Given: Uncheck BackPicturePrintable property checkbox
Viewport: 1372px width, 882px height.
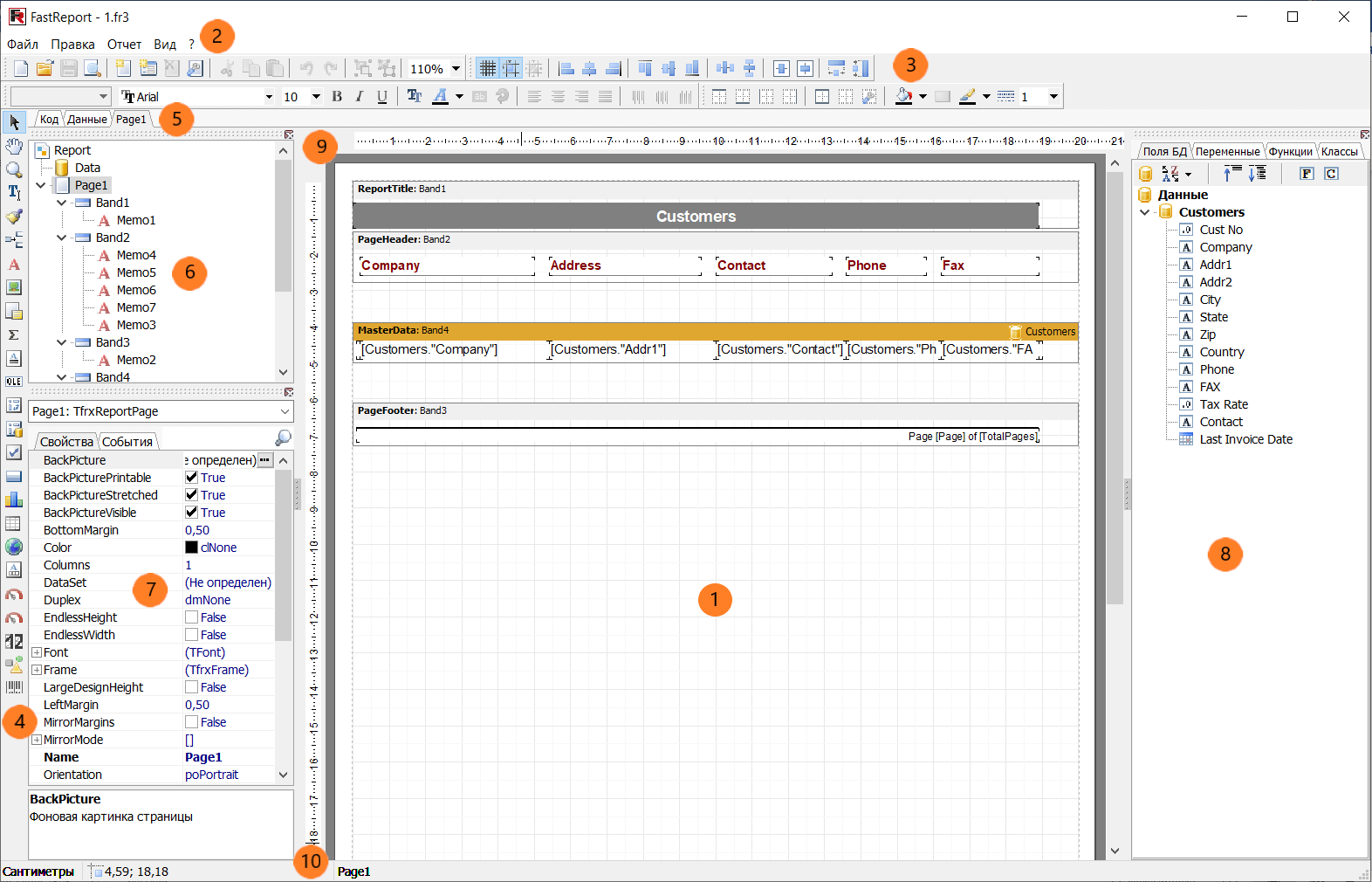Looking at the screenshot, I should coord(191,478).
